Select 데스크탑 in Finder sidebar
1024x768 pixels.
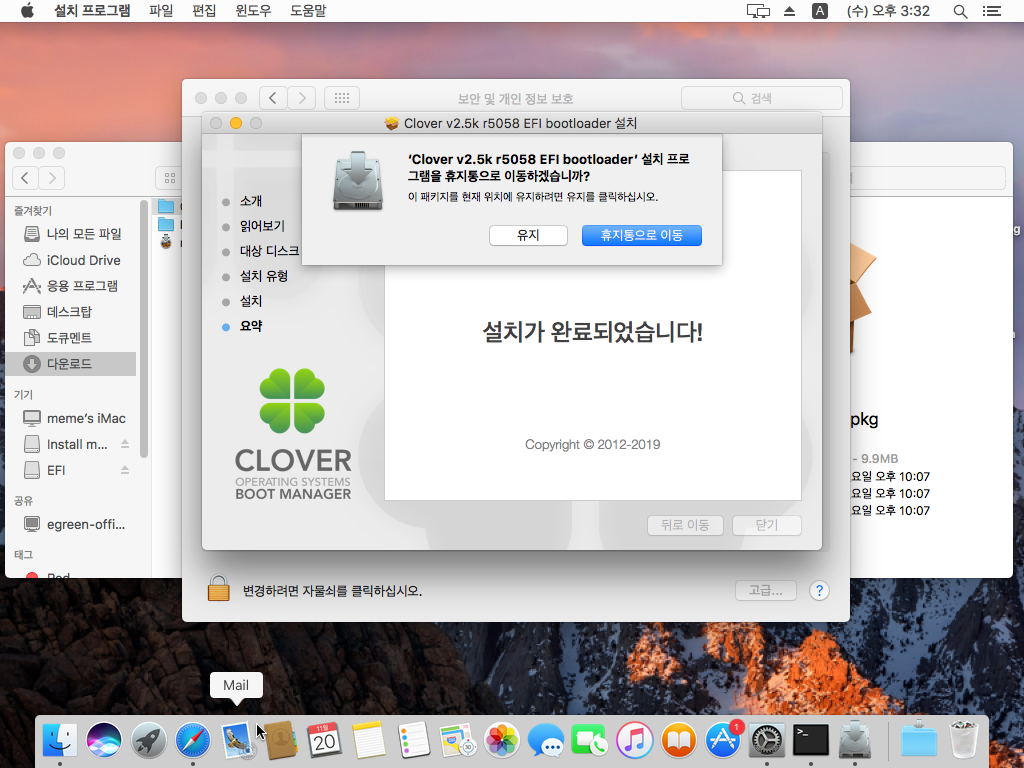pyautogui.click(x=72, y=312)
